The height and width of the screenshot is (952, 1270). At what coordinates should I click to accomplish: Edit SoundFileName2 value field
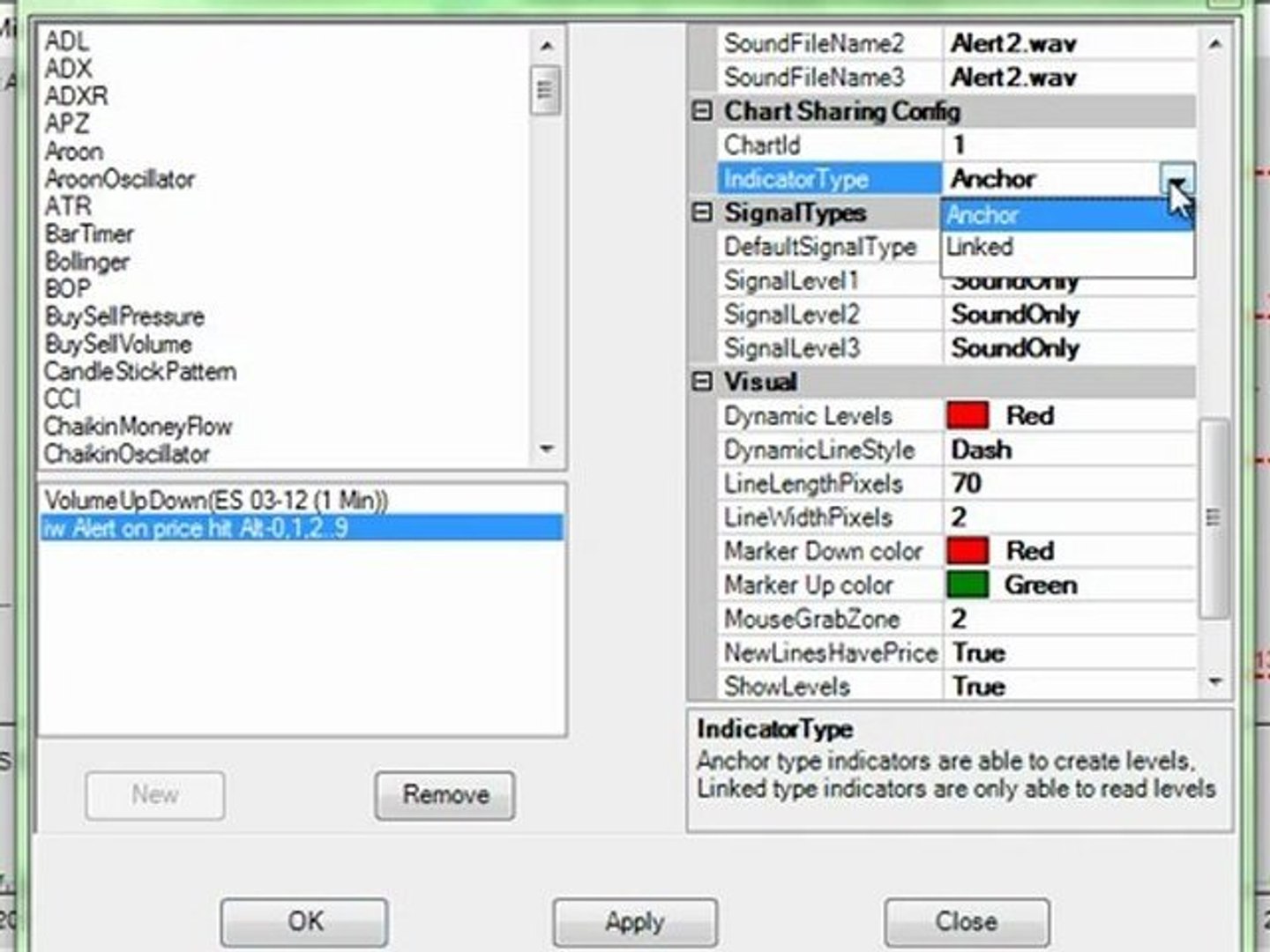pos(1070,43)
